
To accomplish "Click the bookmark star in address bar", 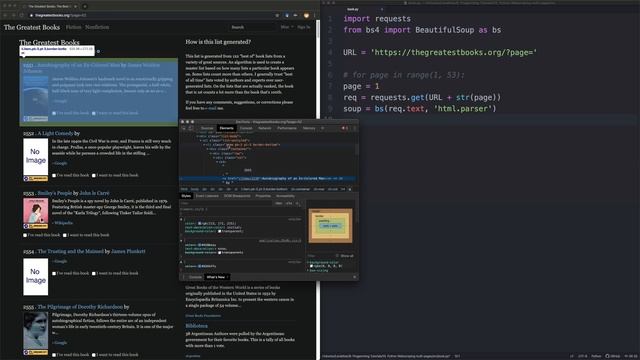I will [x=277, y=16].
